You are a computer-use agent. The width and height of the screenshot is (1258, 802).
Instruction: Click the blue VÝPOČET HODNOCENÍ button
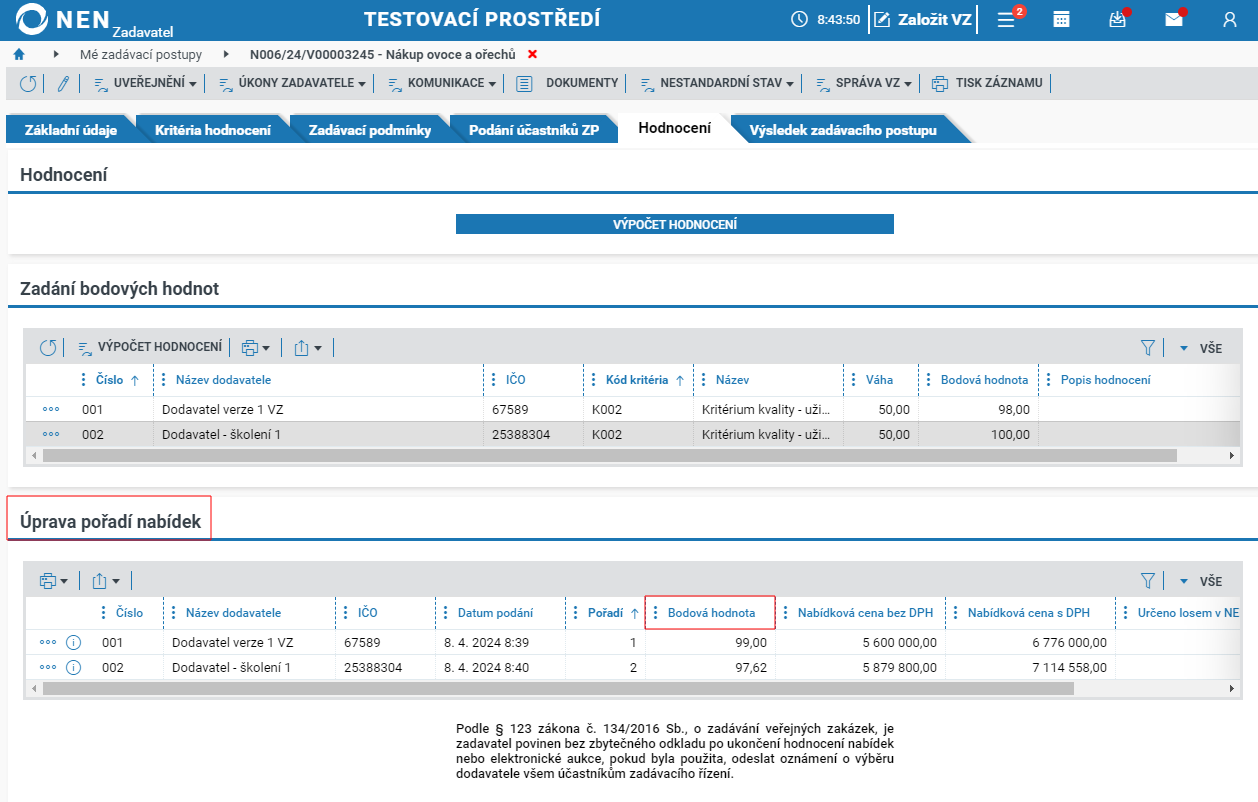[x=675, y=224]
